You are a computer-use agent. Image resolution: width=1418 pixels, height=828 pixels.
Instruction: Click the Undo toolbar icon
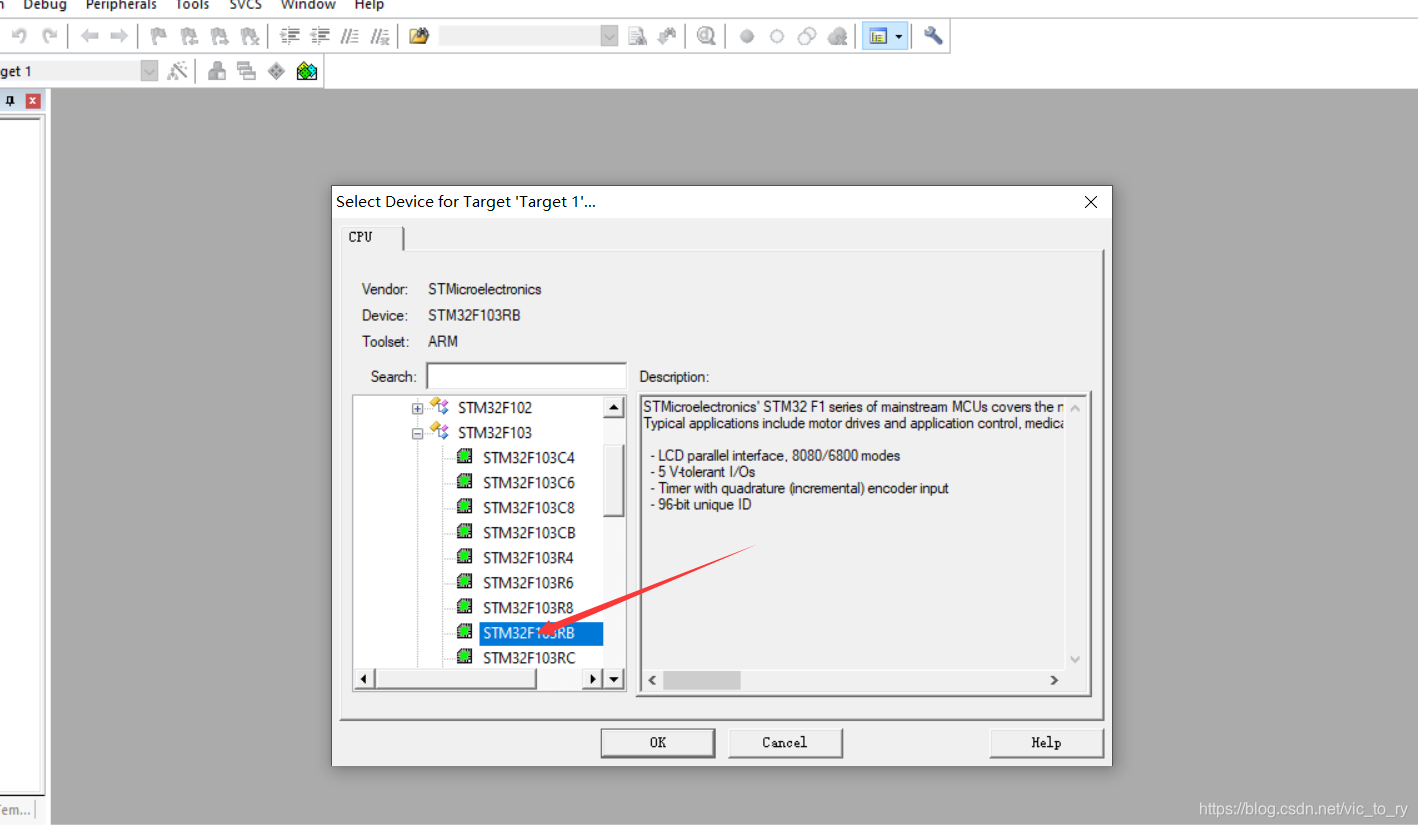[x=18, y=36]
